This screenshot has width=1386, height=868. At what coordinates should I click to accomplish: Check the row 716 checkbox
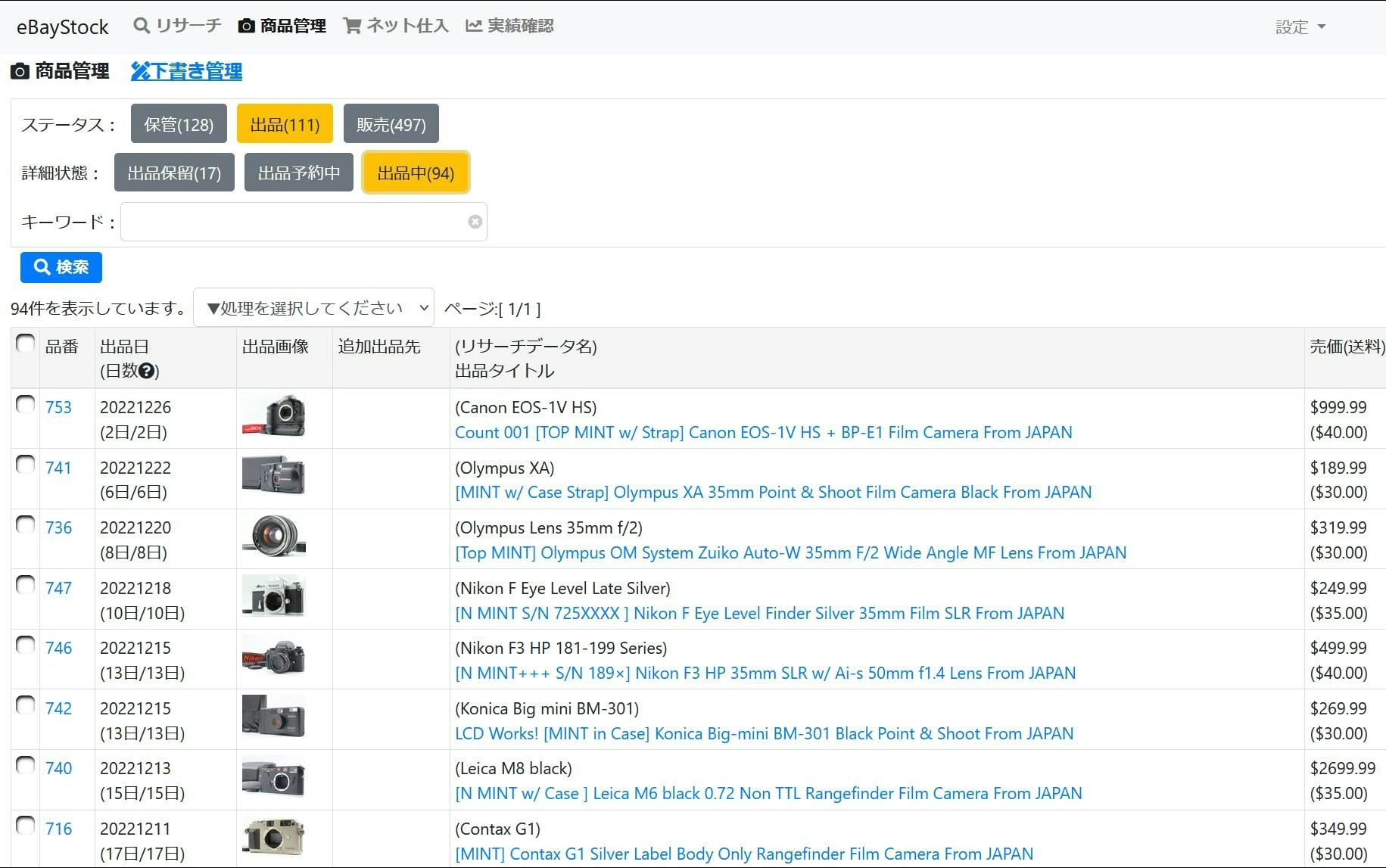click(x=25, y=826)
